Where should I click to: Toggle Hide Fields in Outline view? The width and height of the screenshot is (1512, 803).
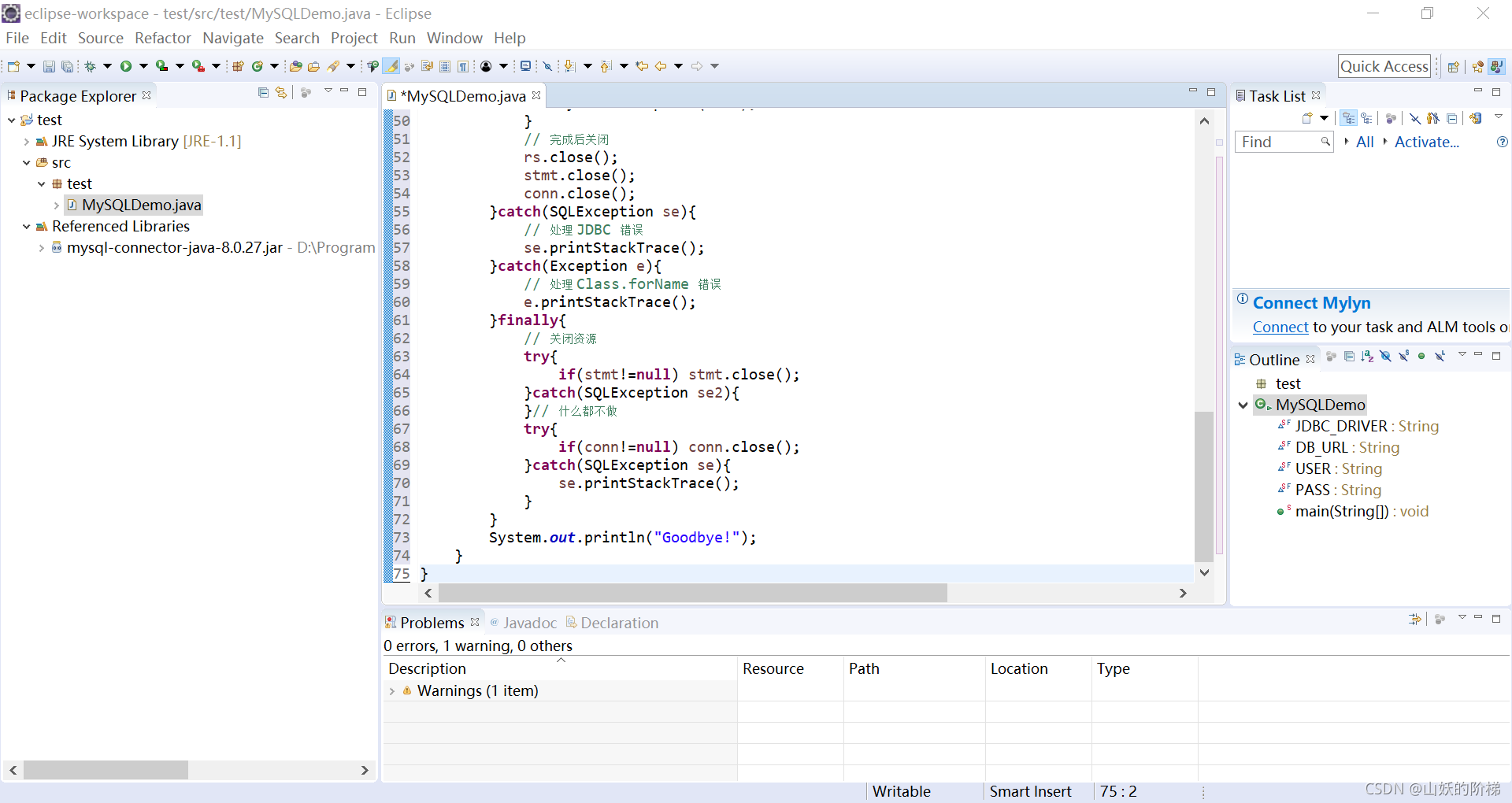point(1385,357)
